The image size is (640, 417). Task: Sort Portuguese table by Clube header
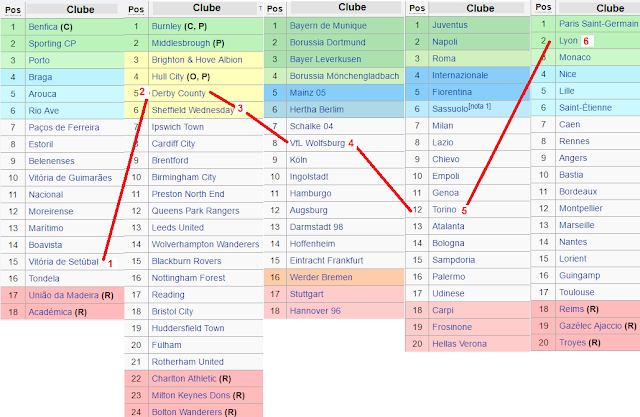point(80,9)
